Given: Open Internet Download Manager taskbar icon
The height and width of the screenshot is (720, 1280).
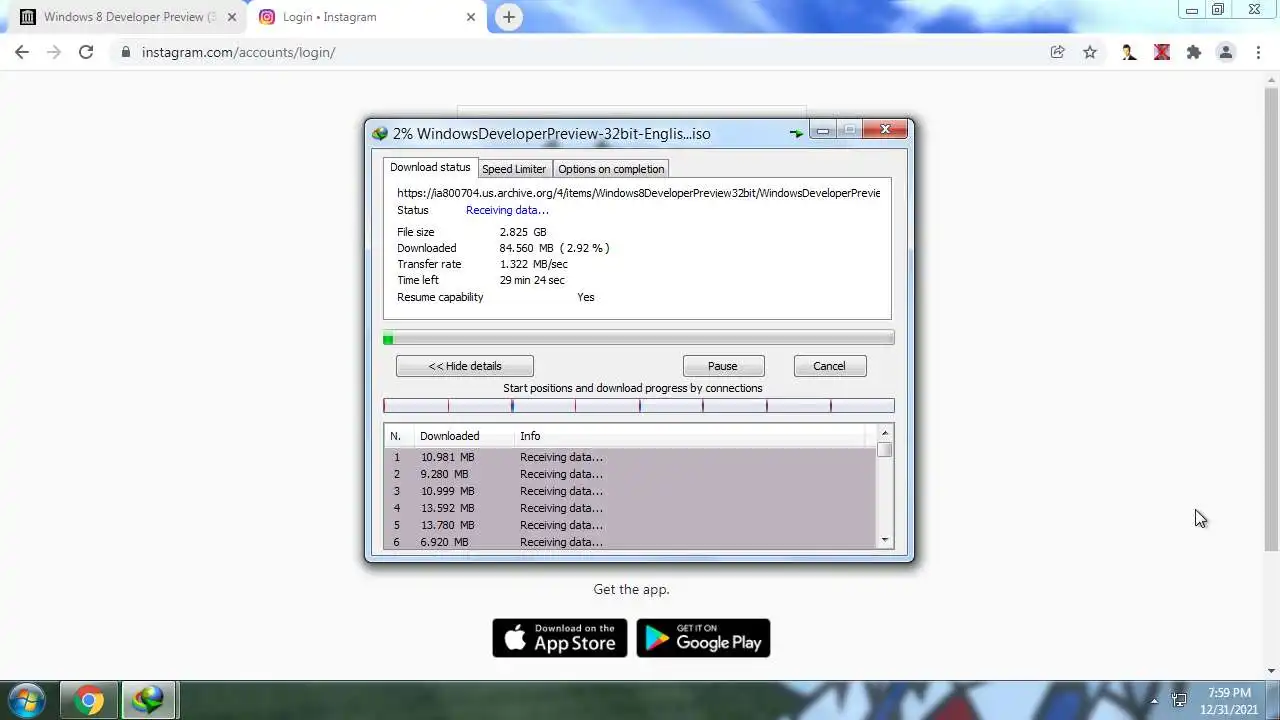Looking at the screenshot, I should pyautogui.click(x=149, y=701).
